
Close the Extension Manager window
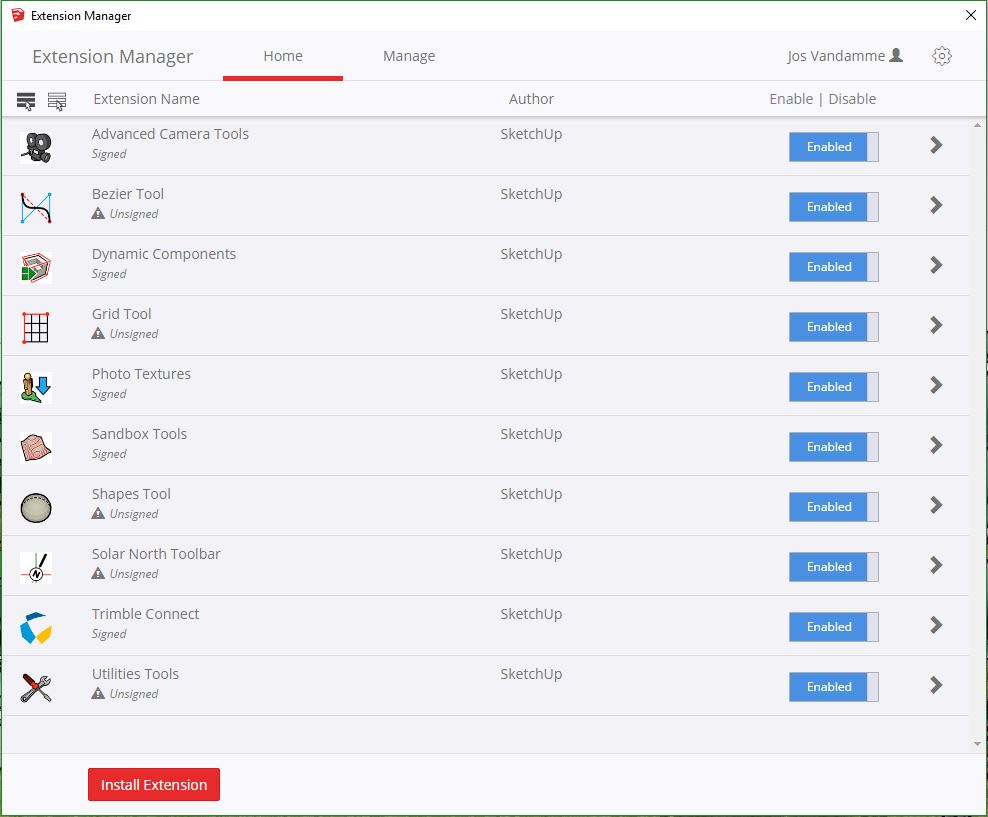coord(970,15)
